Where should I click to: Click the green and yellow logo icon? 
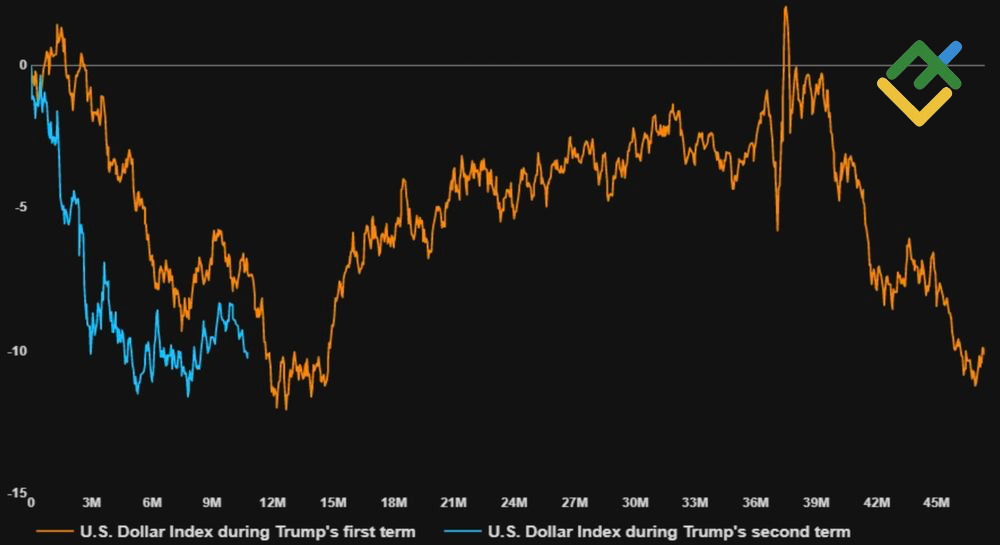(920, 83)
